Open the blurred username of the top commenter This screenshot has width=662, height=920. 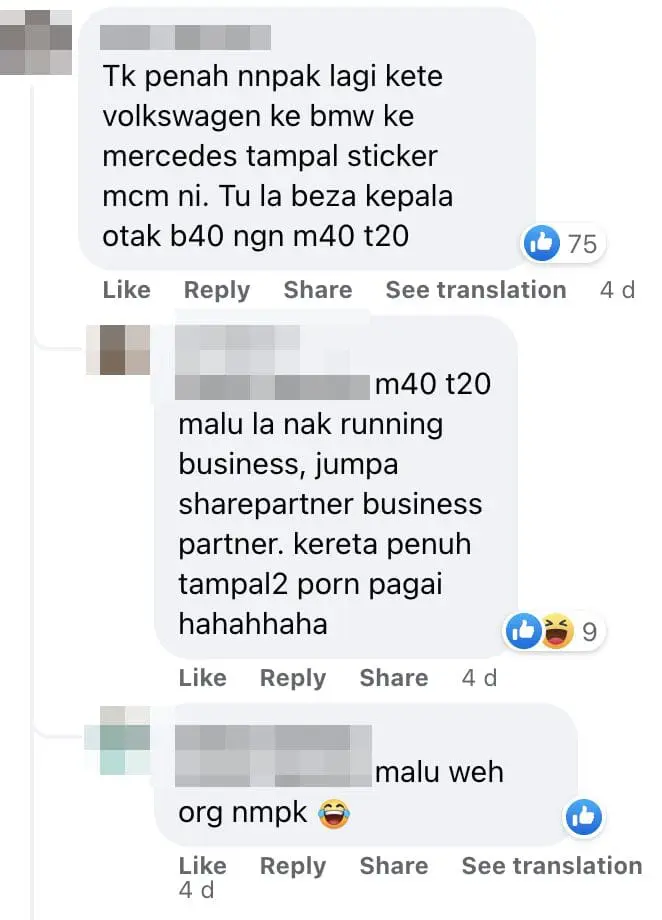point(185,38)
